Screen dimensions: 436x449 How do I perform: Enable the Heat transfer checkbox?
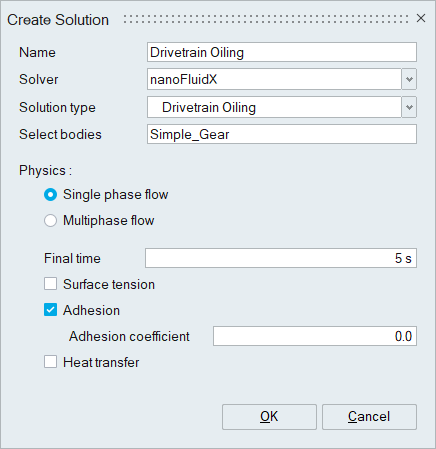[x=50, y=362]
